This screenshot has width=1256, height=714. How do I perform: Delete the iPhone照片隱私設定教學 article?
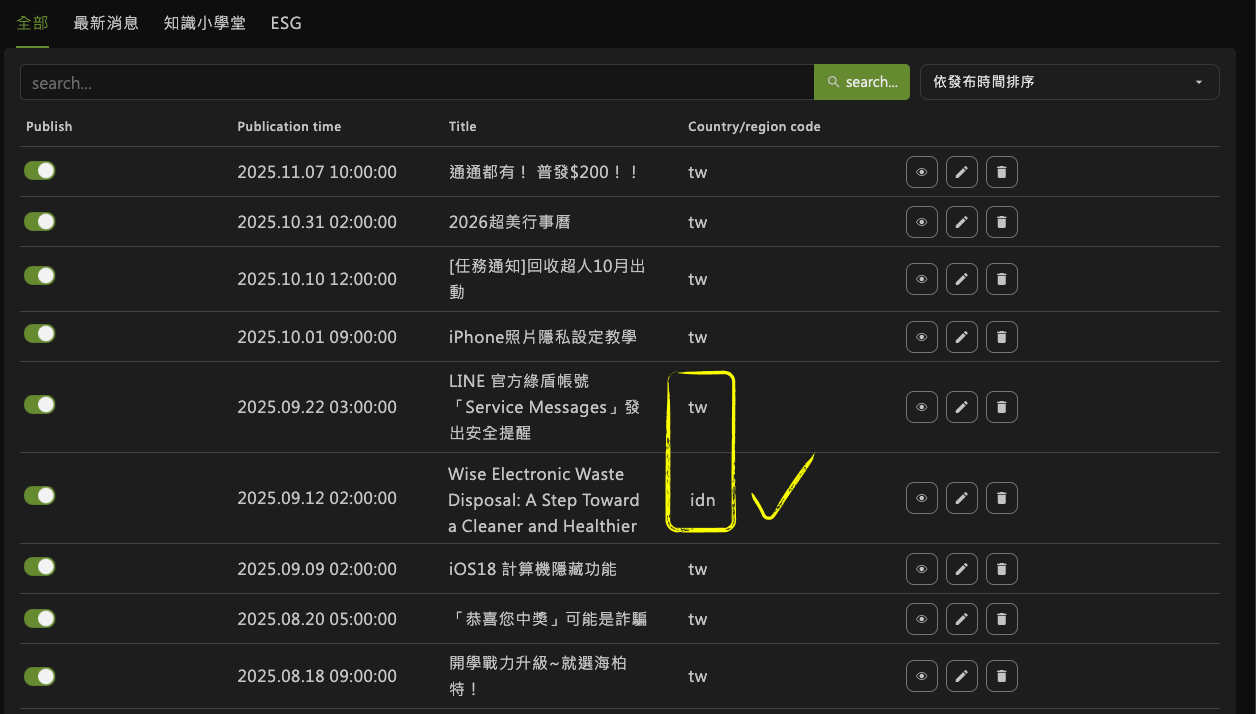tap(1002, 337)
